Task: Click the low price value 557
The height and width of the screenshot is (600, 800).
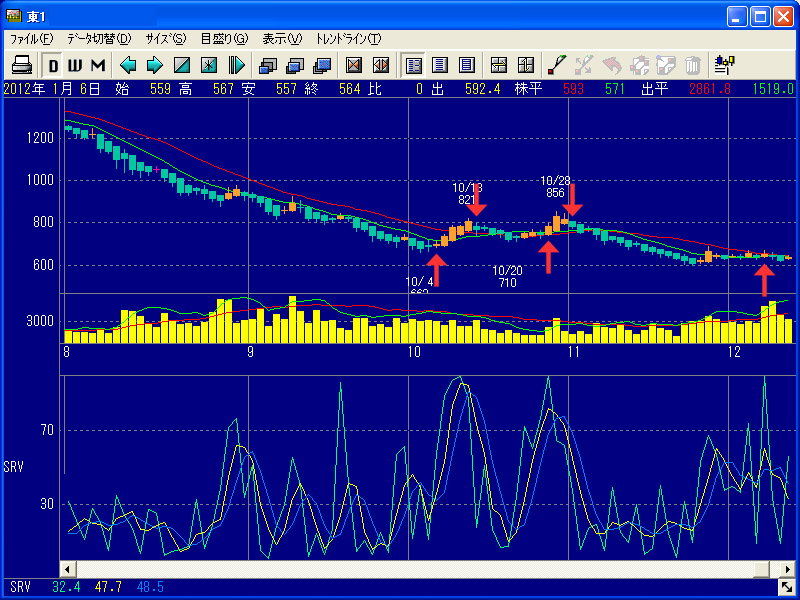Action: tap(287, 89)
